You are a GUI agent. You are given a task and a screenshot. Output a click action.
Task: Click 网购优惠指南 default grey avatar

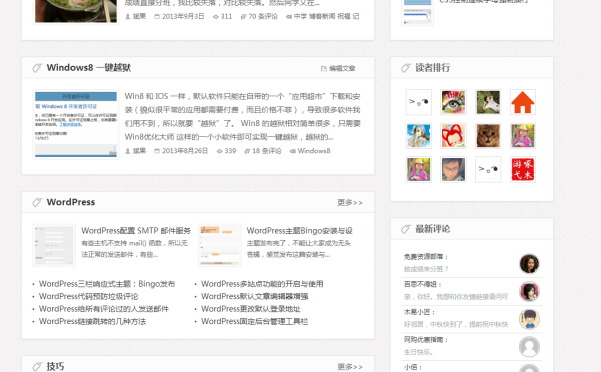[x=529, y=346]
